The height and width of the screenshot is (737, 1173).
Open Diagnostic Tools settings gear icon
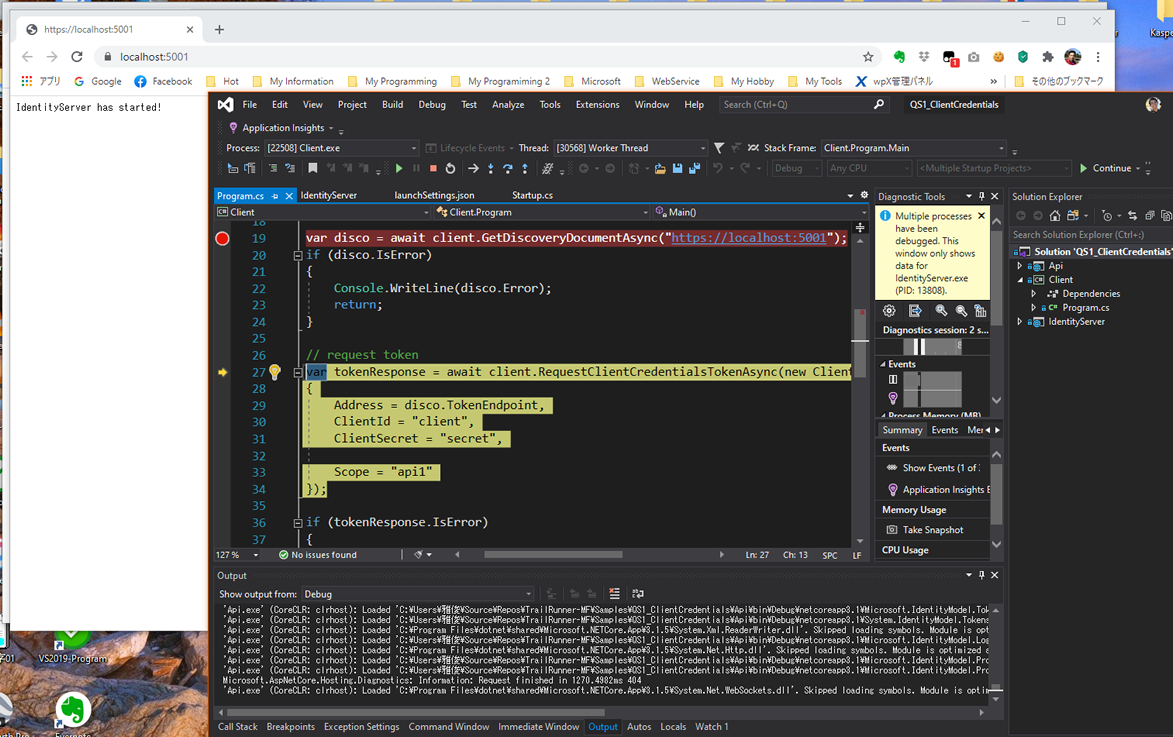(x=889, y=310)
